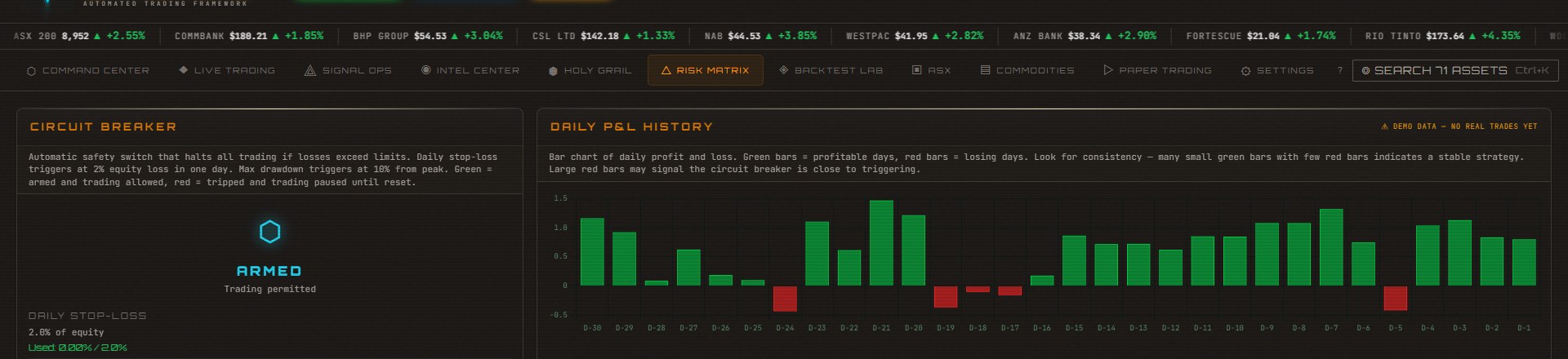
Task: Click the question mark help icon
Action: [1339, 71]
